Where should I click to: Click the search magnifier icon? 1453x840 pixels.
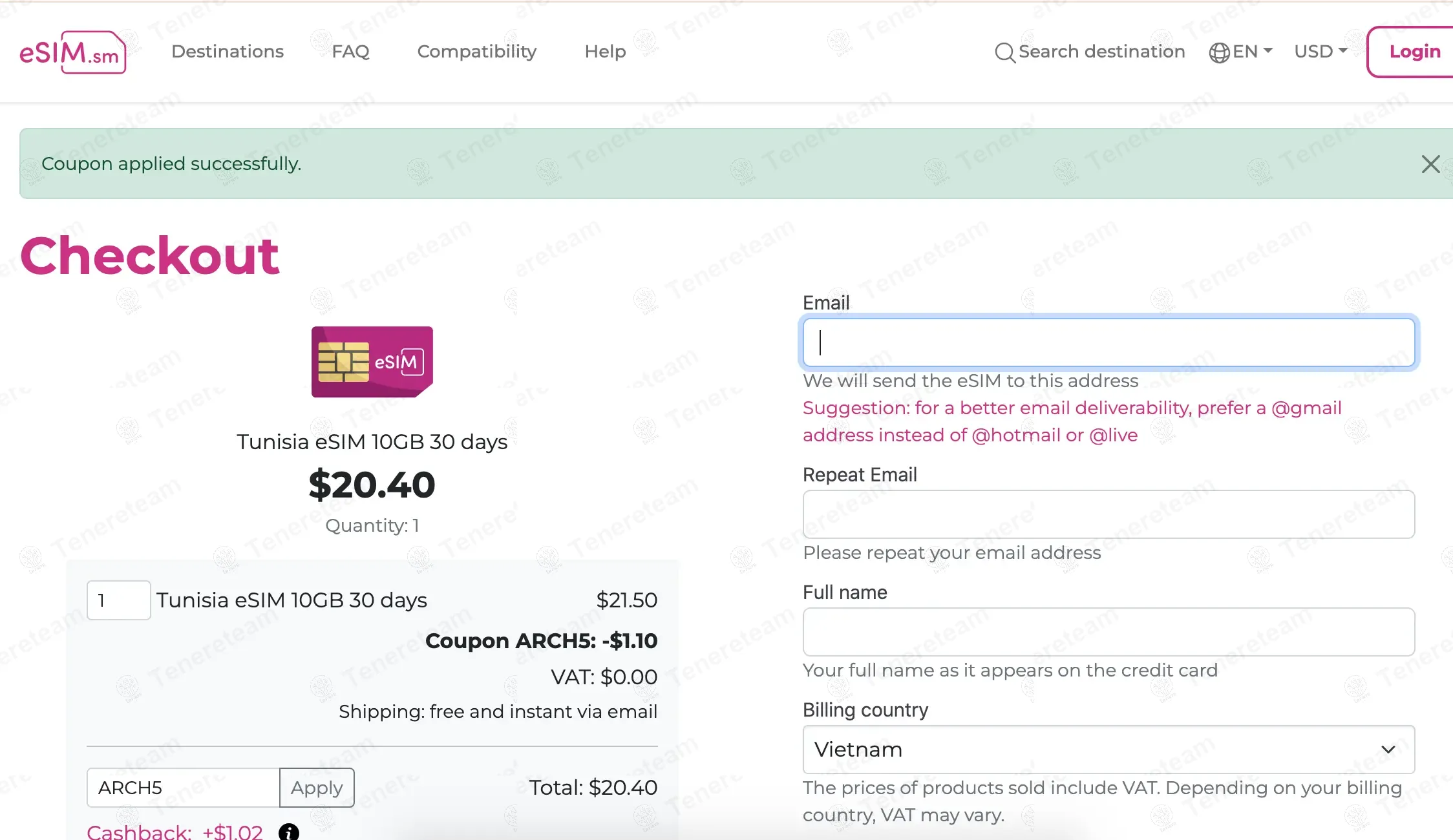click(x=1004, y=52)
